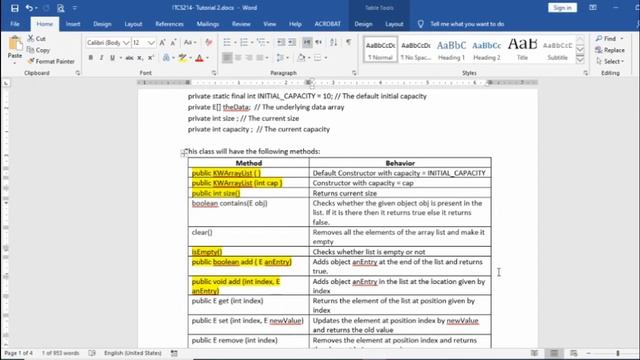The height and width of the screenshot is (360, 640).
Task: Click text highlight color button
Action: click(x=182, y=58)
